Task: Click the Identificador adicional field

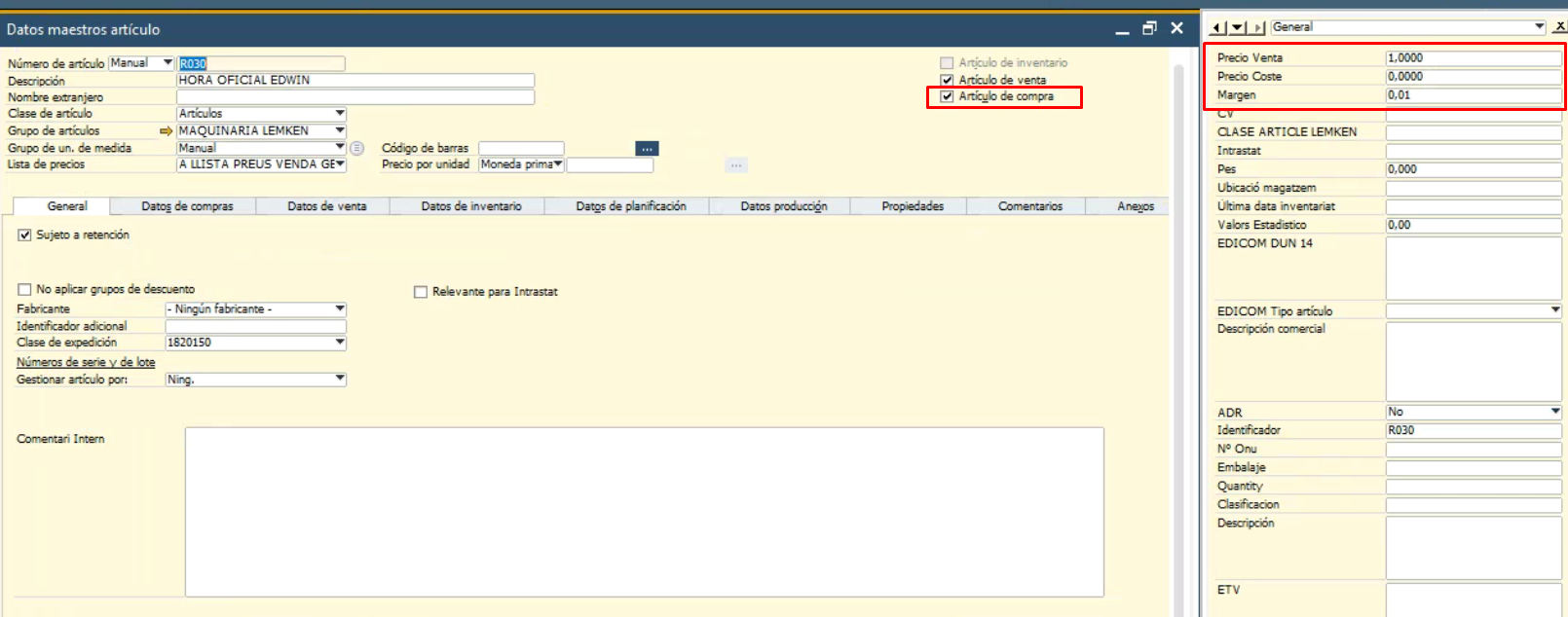Action: pyautogui.click(x=256, y=326)
